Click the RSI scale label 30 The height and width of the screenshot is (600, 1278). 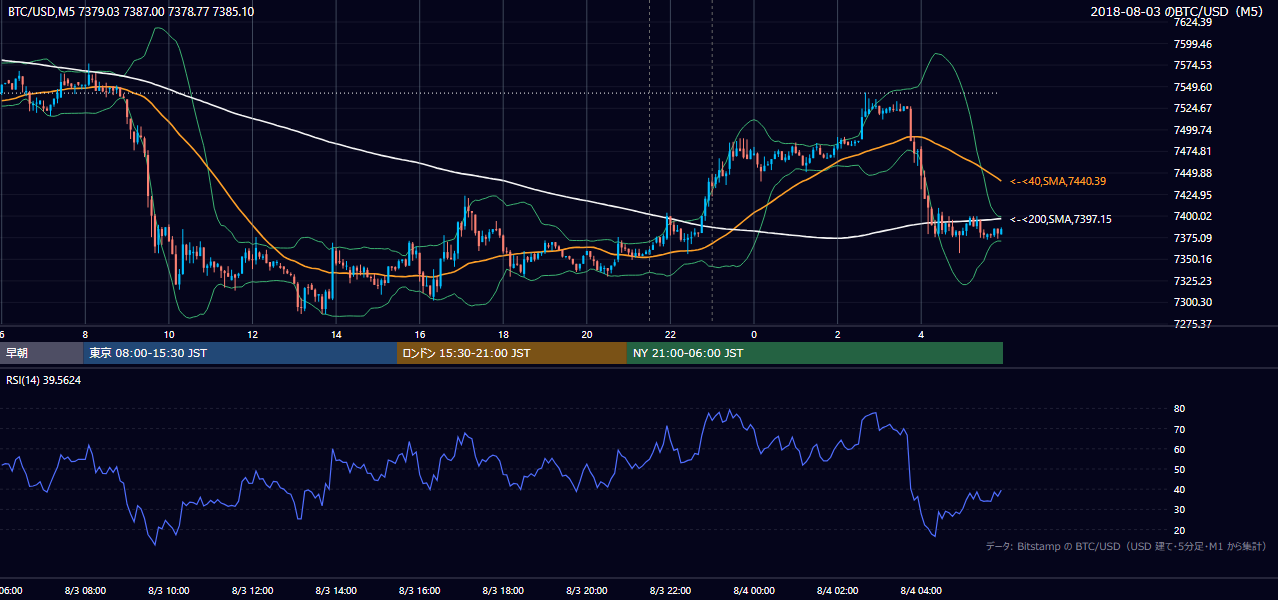click(x=1180, y=510)
